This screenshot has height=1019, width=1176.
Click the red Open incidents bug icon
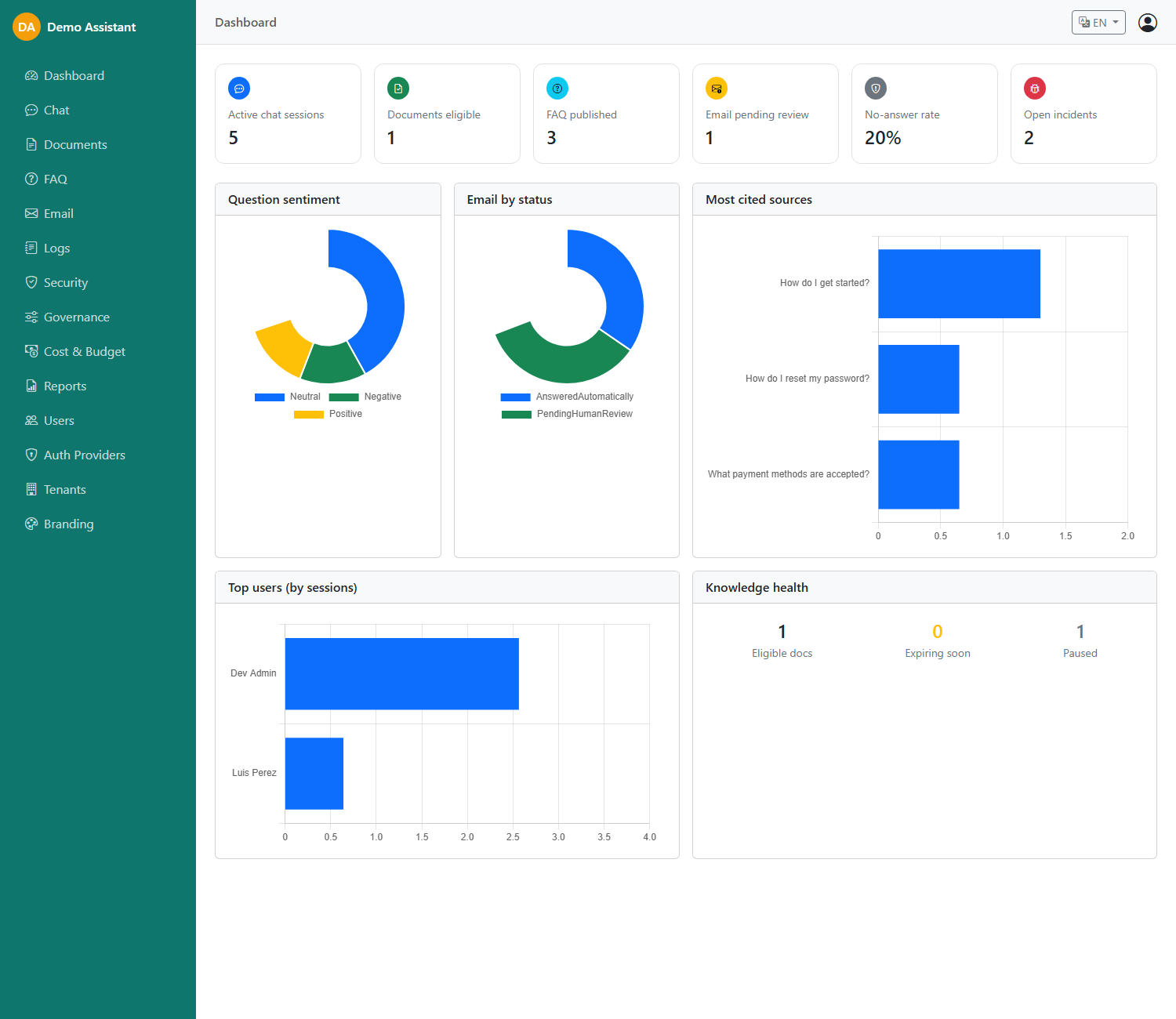tap(1035, 89)
